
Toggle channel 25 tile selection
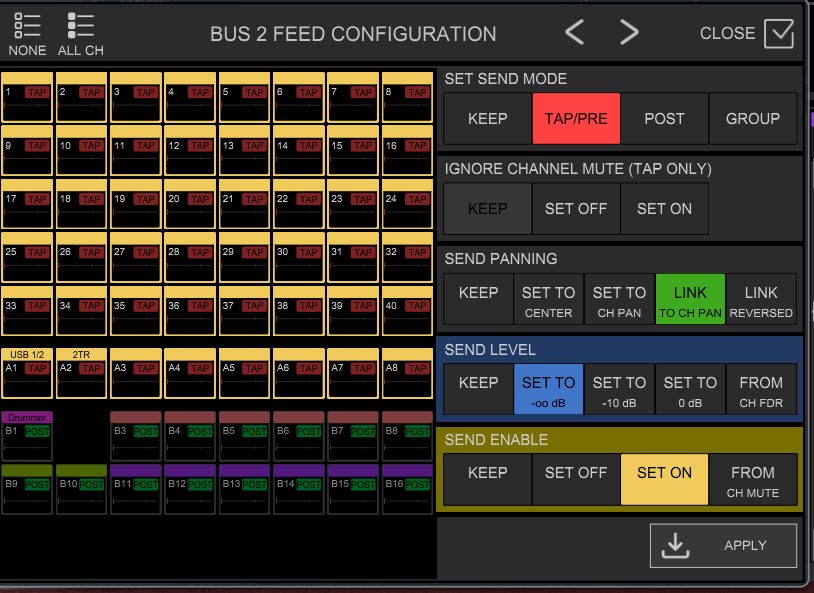[27, 258]
